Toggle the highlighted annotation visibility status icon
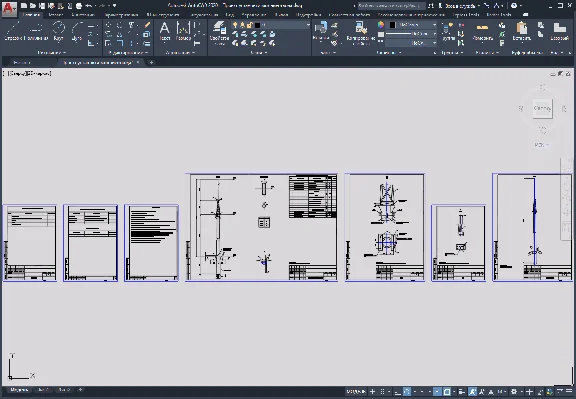The width and height of the screenshot is (576, 399). point(472,392)
